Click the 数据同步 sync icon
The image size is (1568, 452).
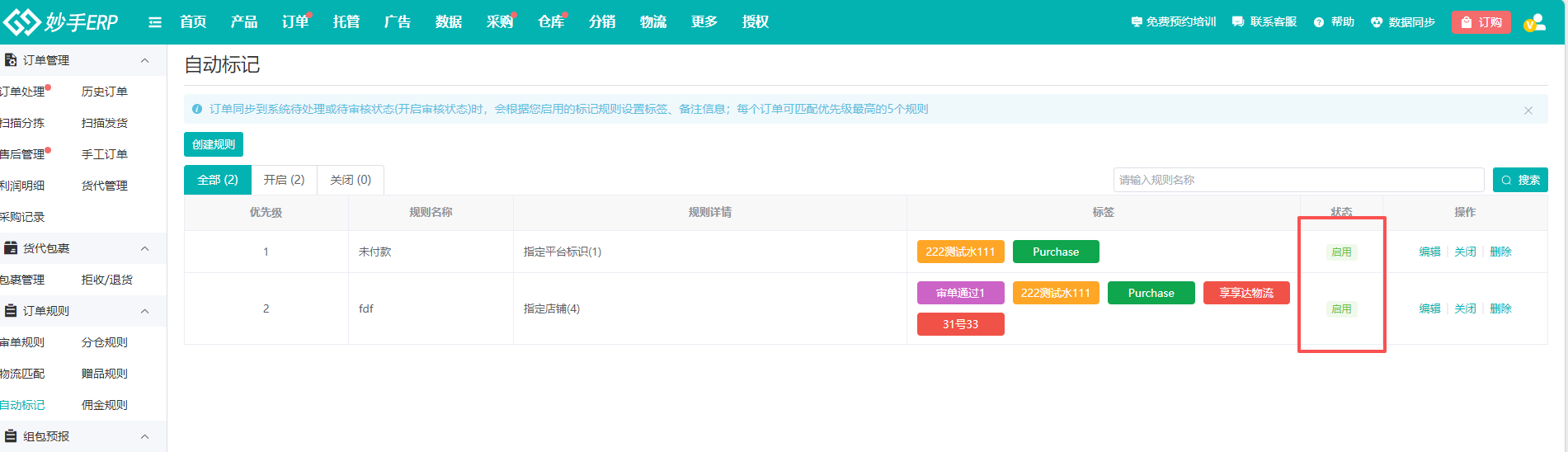pyautogui.click(x=1376, y=22)
